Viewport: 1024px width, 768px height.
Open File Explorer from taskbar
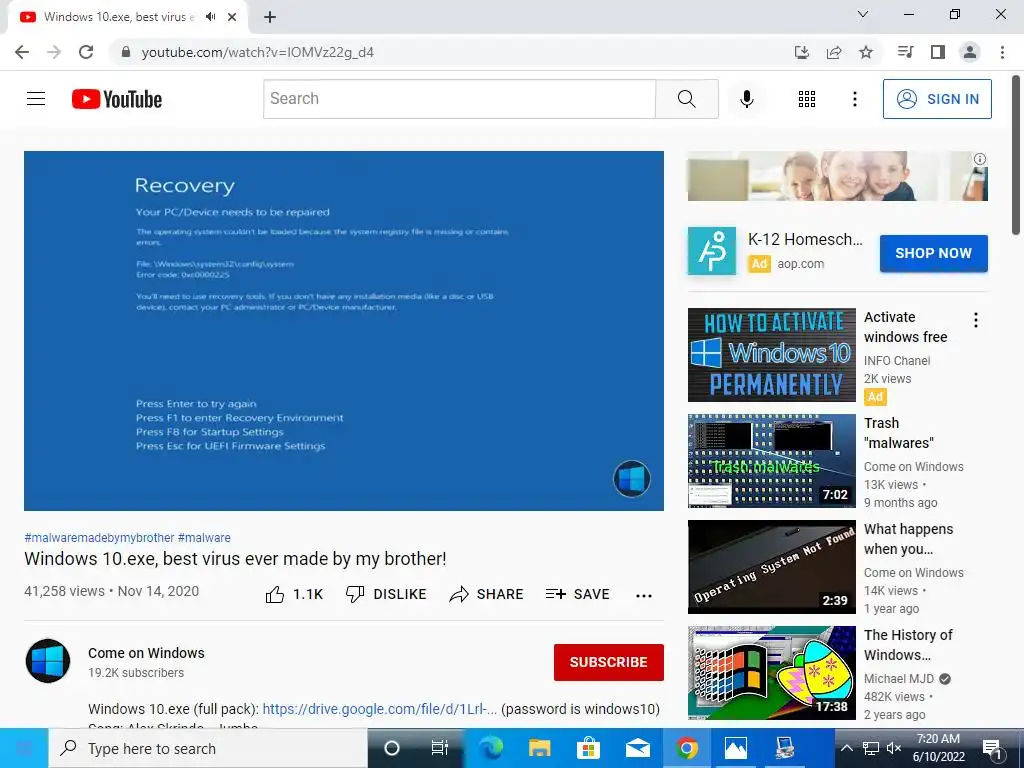pos(539,748)
